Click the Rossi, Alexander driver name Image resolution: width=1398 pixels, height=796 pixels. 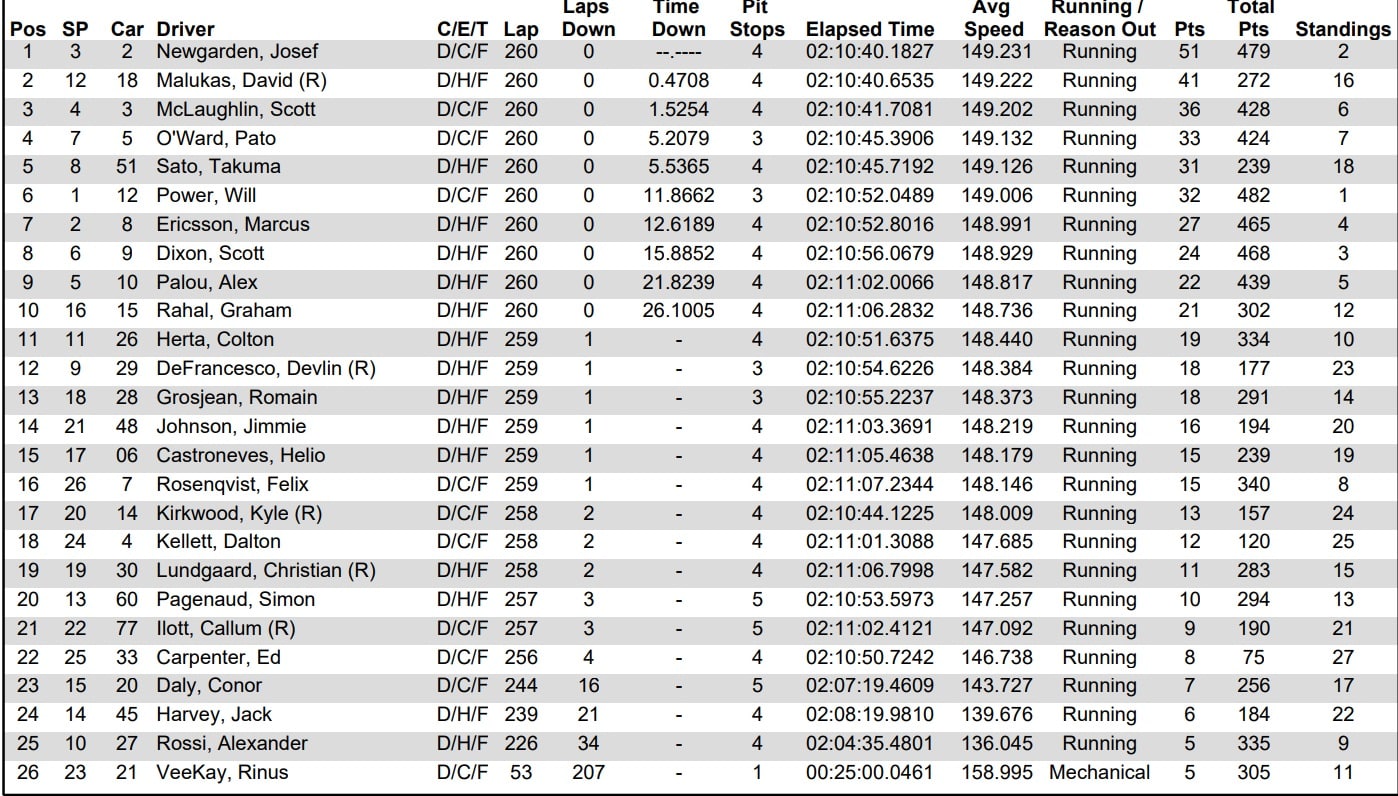click(x=231, y=743)
